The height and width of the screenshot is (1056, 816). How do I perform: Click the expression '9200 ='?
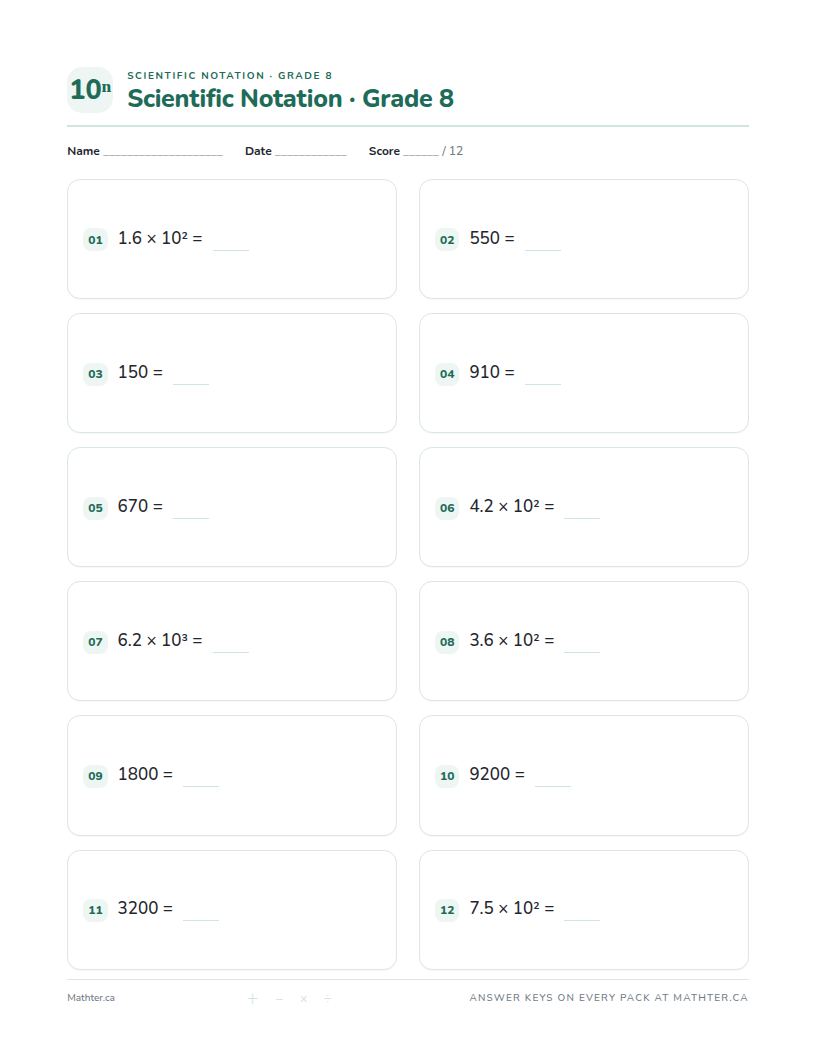(497, 774)
